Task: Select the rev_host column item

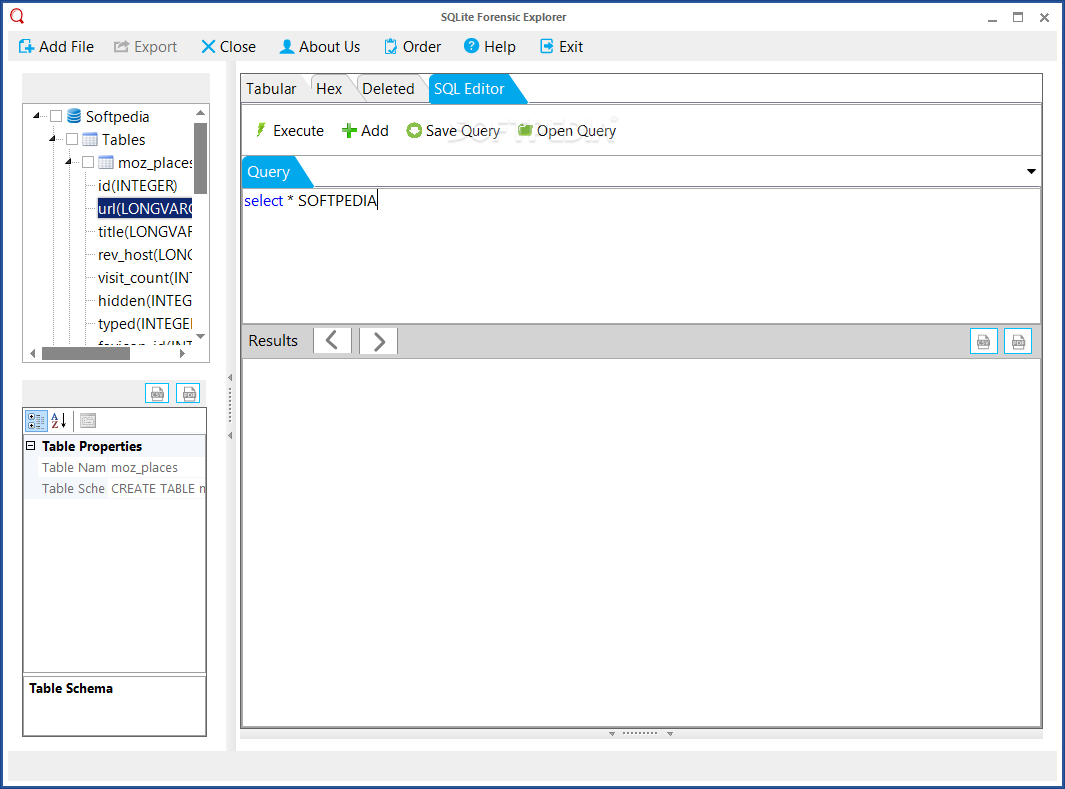Action: [145, 255]
